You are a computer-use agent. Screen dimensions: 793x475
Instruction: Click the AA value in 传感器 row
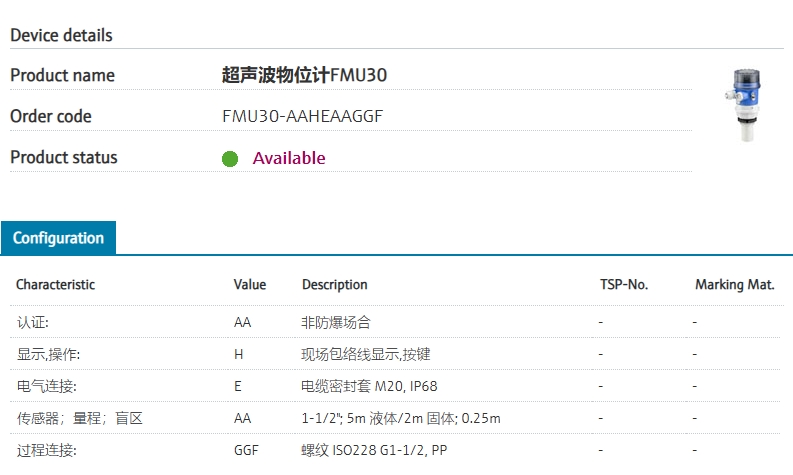[242, 418]
